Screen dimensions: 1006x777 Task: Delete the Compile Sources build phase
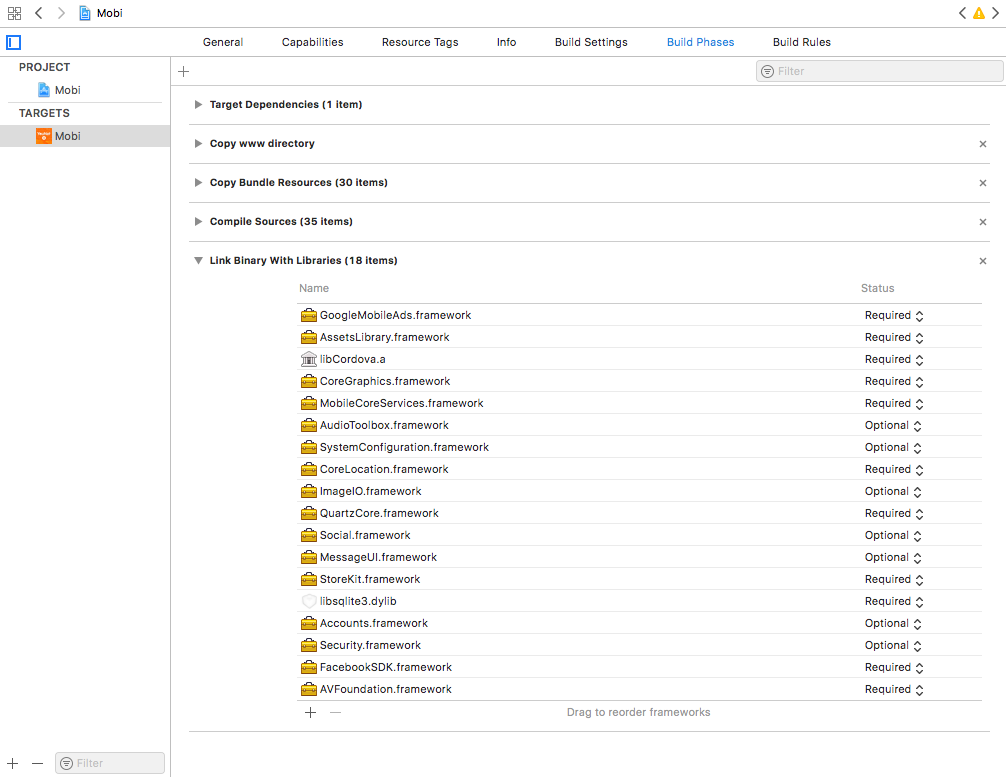pyautogui.click(x=982, y=222)
